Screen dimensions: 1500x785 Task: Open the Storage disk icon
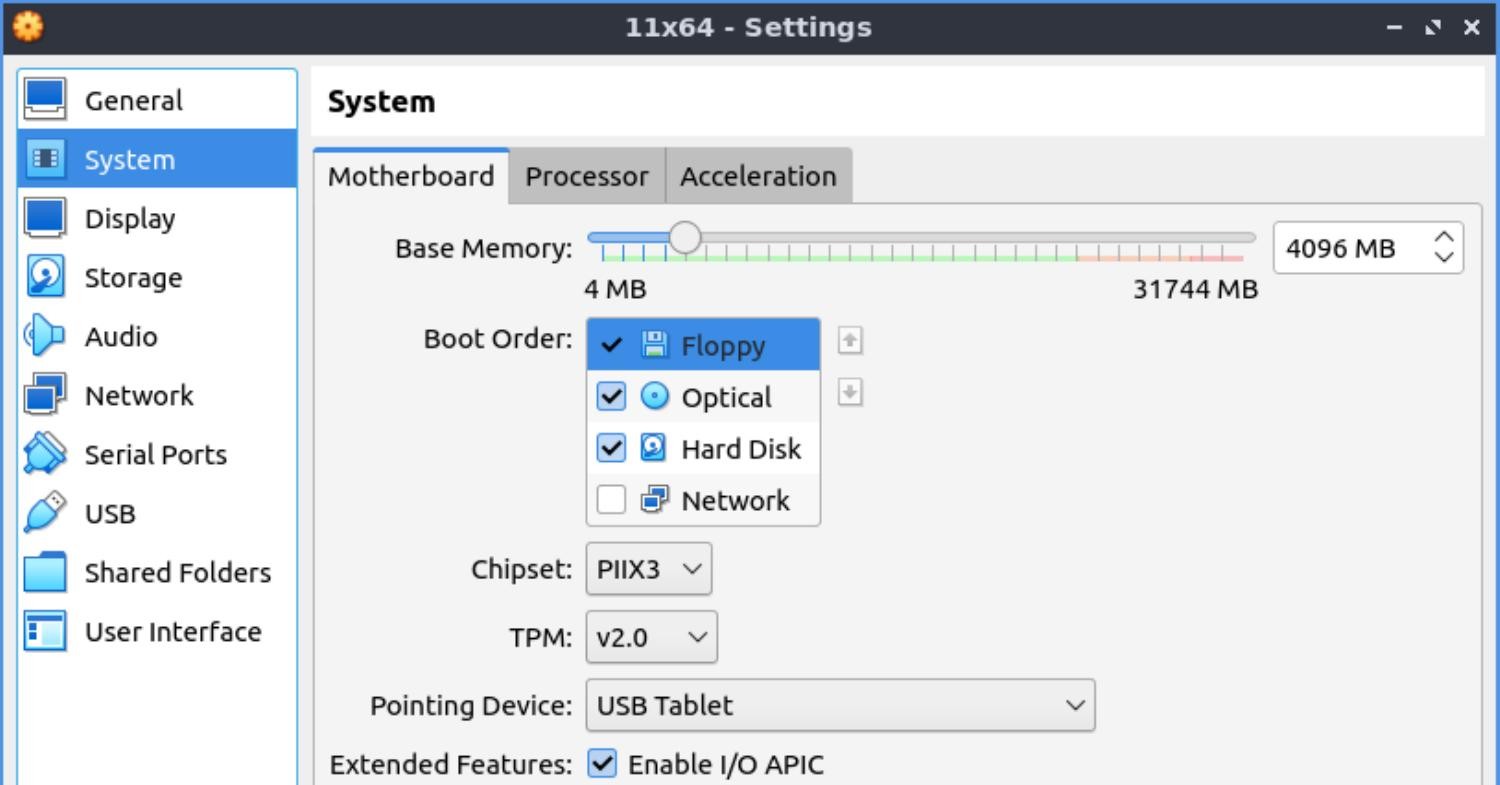tap(45, 277)
